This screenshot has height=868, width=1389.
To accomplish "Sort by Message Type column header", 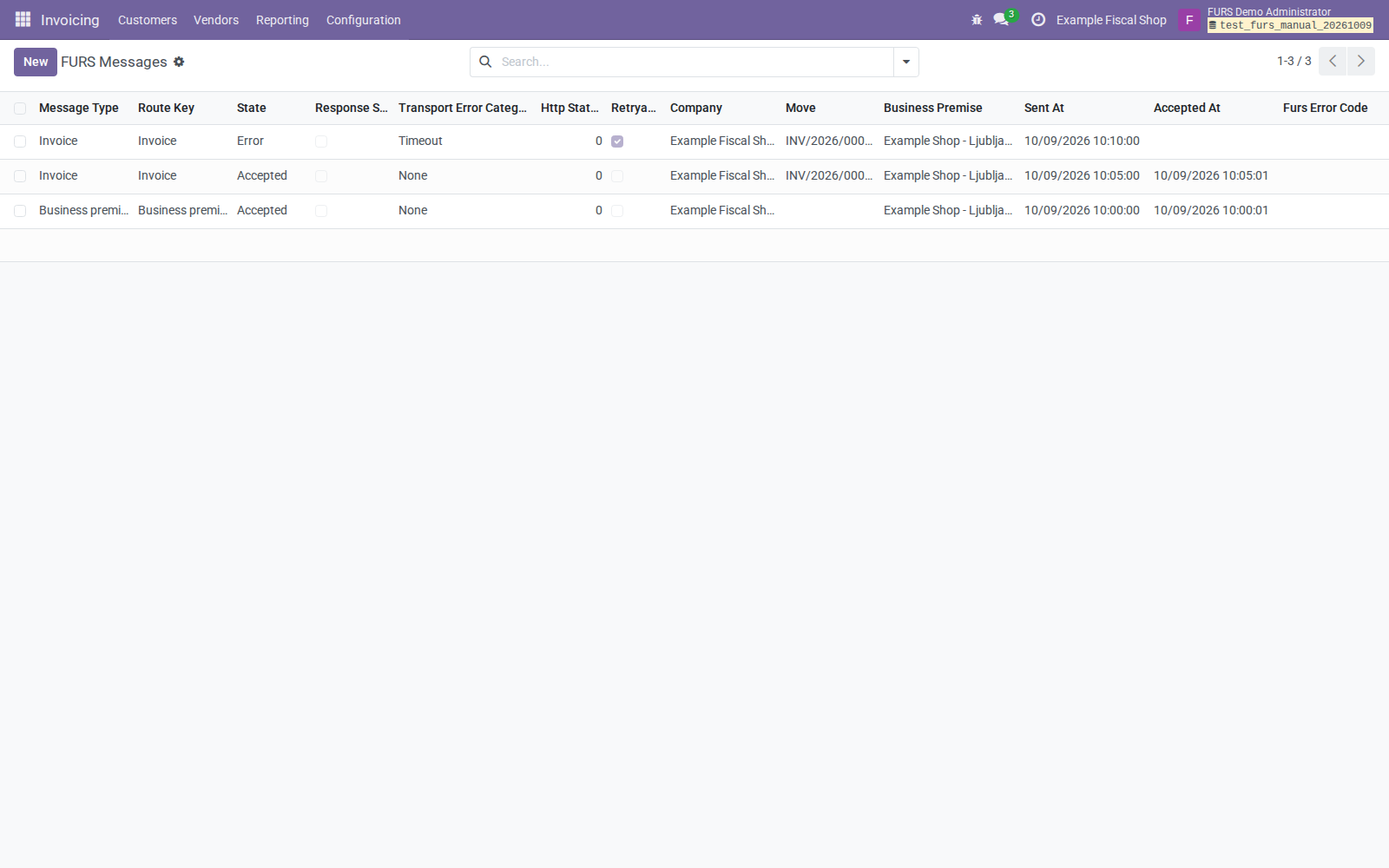I will pyautogui.click(x=79, y=108).
